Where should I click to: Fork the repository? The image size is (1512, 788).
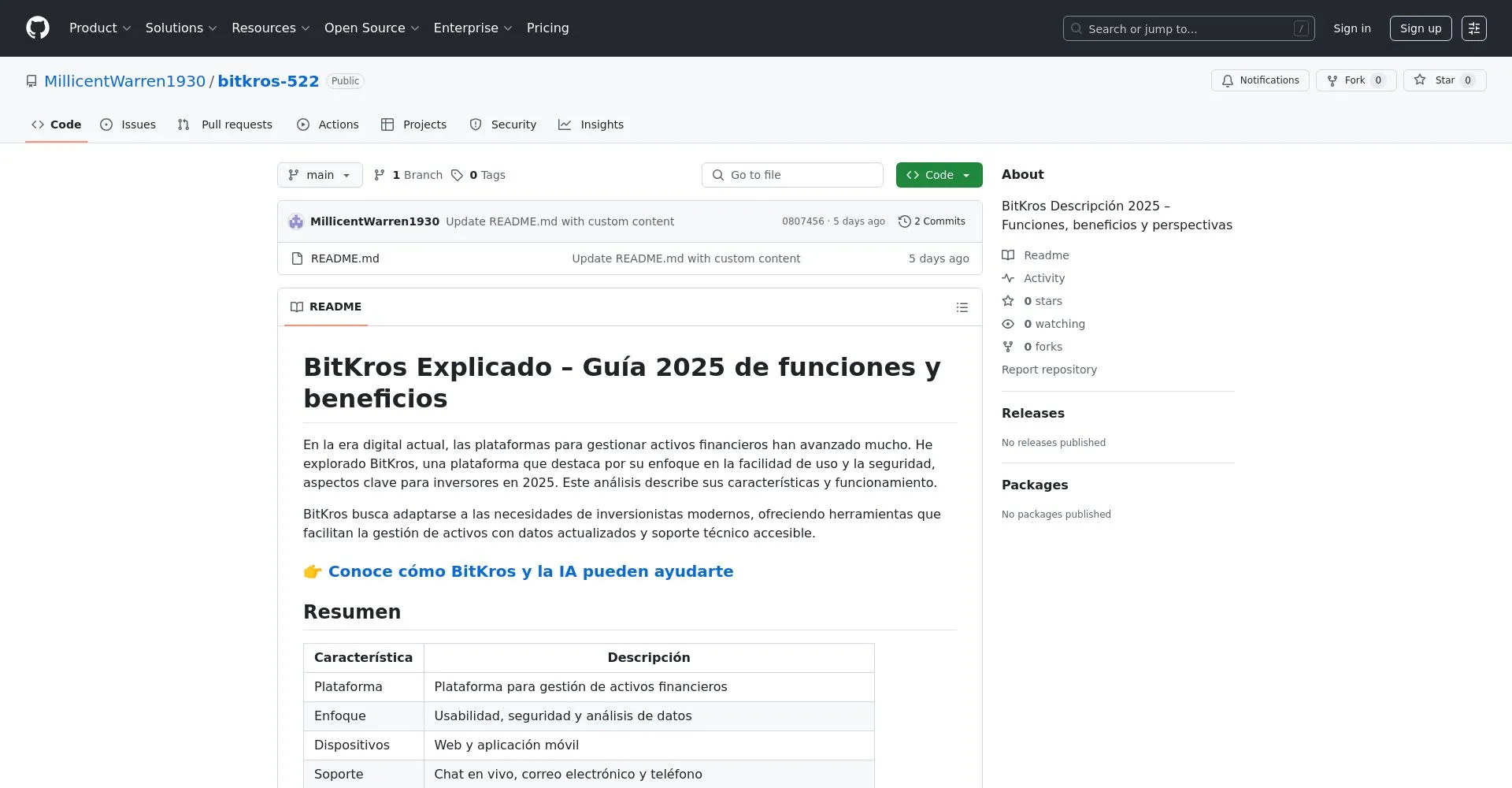tap(1355, 80)
